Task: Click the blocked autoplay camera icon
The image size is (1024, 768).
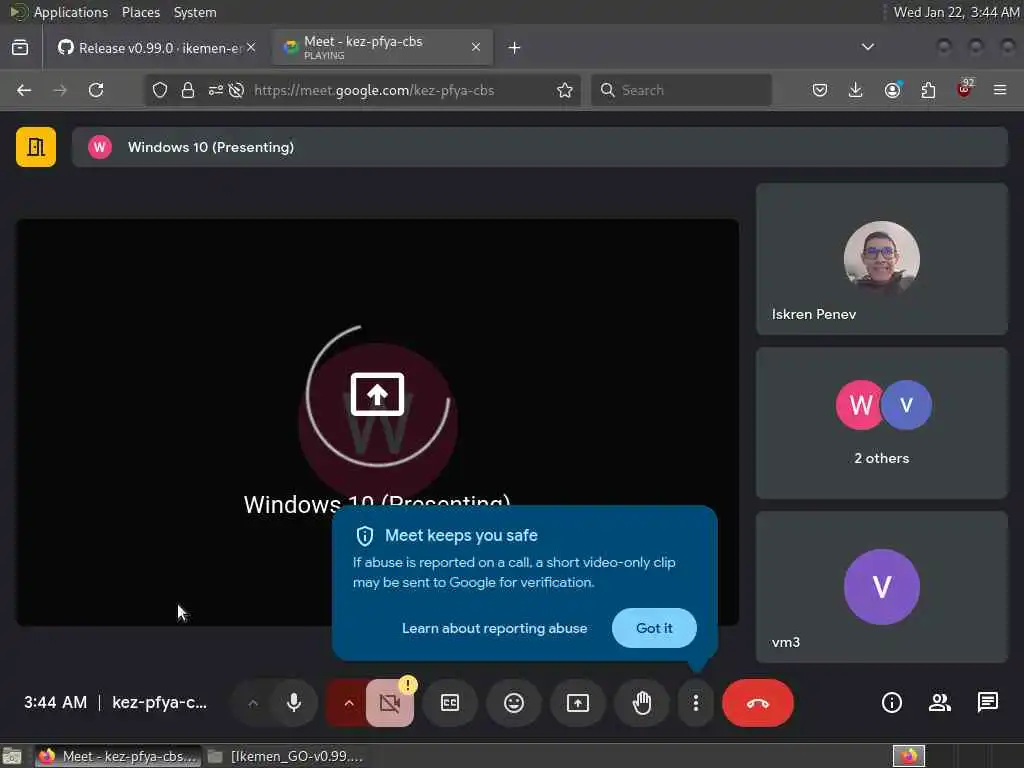Action: [x=236, y=90]
